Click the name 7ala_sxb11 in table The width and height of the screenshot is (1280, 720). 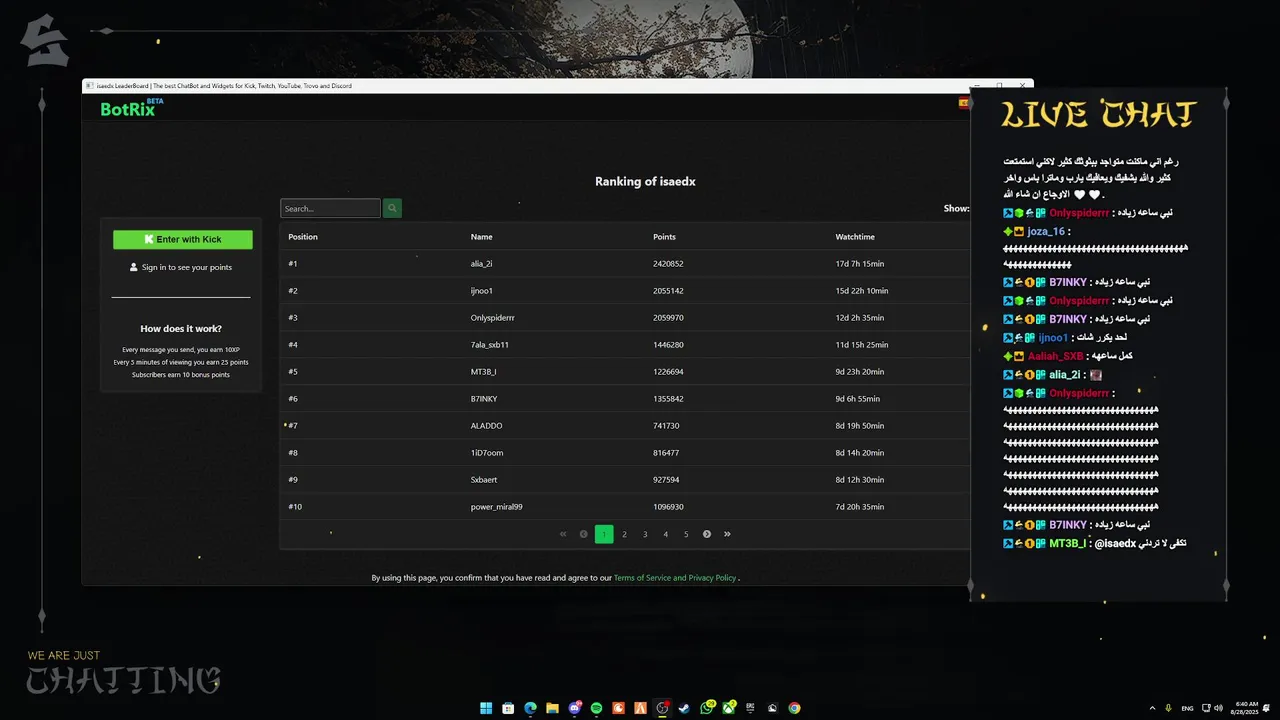tap(490, 345)
